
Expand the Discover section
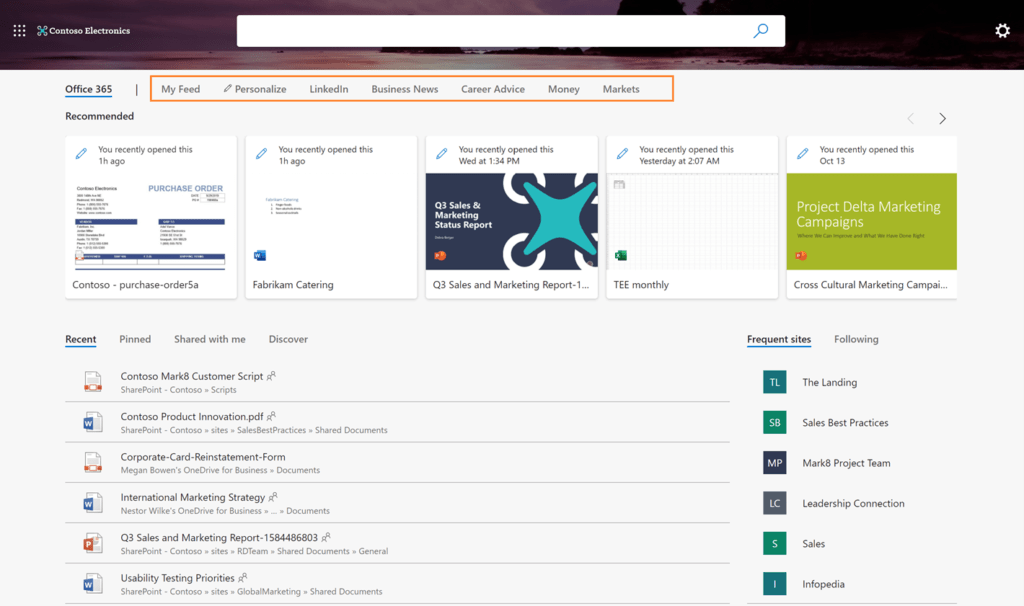288,339
